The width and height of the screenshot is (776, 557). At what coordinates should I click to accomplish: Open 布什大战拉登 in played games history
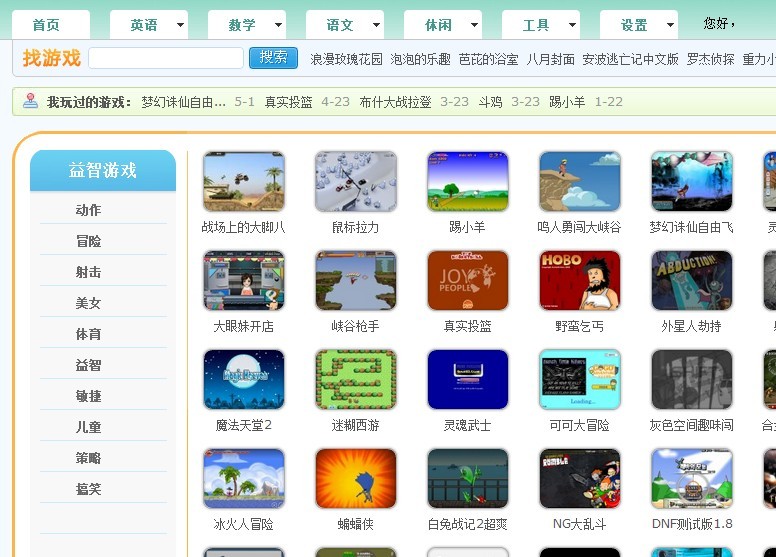coord(395,102)
